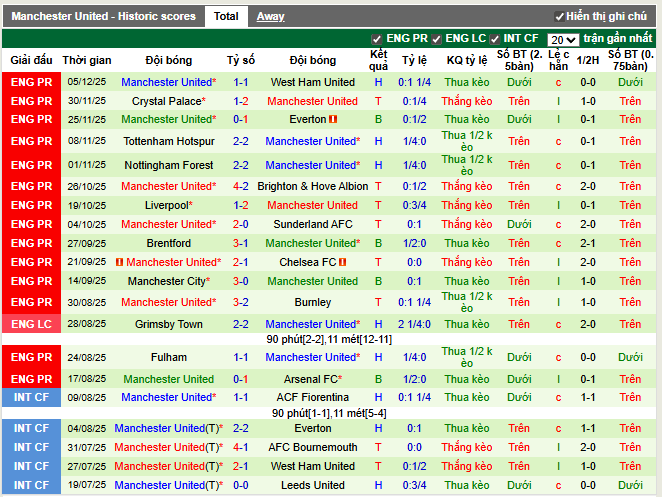Select the ENG LC league cell for Grimsby Town

[32, 324]
